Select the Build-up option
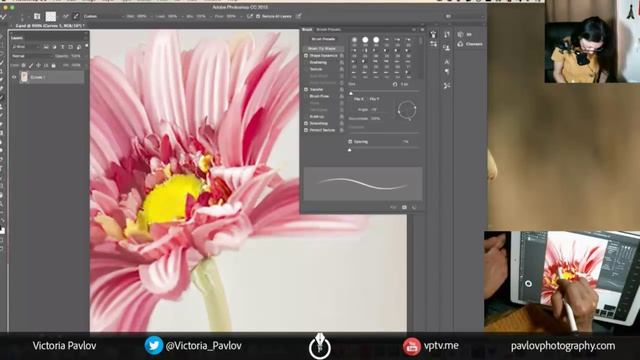Viewport: 640px width, 360px height. coord(317,117)
